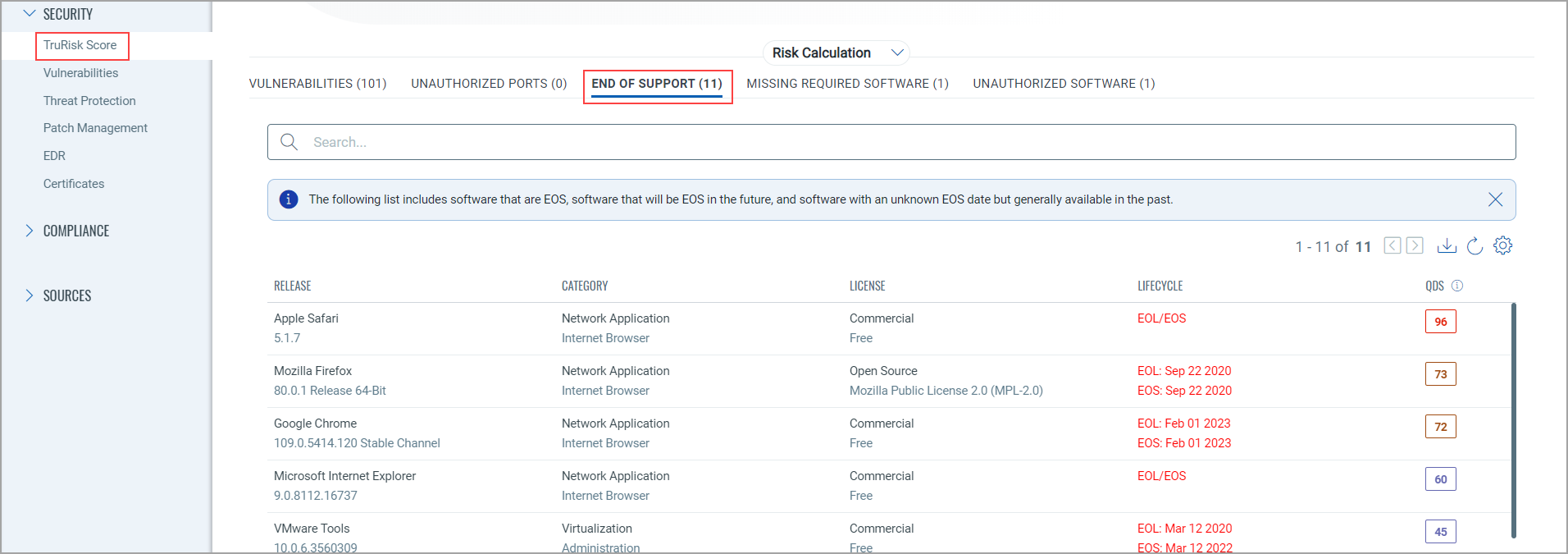This screenshot has width=1568, height=554.
Task: Open Threat Protection in sidebar
Action: coord(89,101)
